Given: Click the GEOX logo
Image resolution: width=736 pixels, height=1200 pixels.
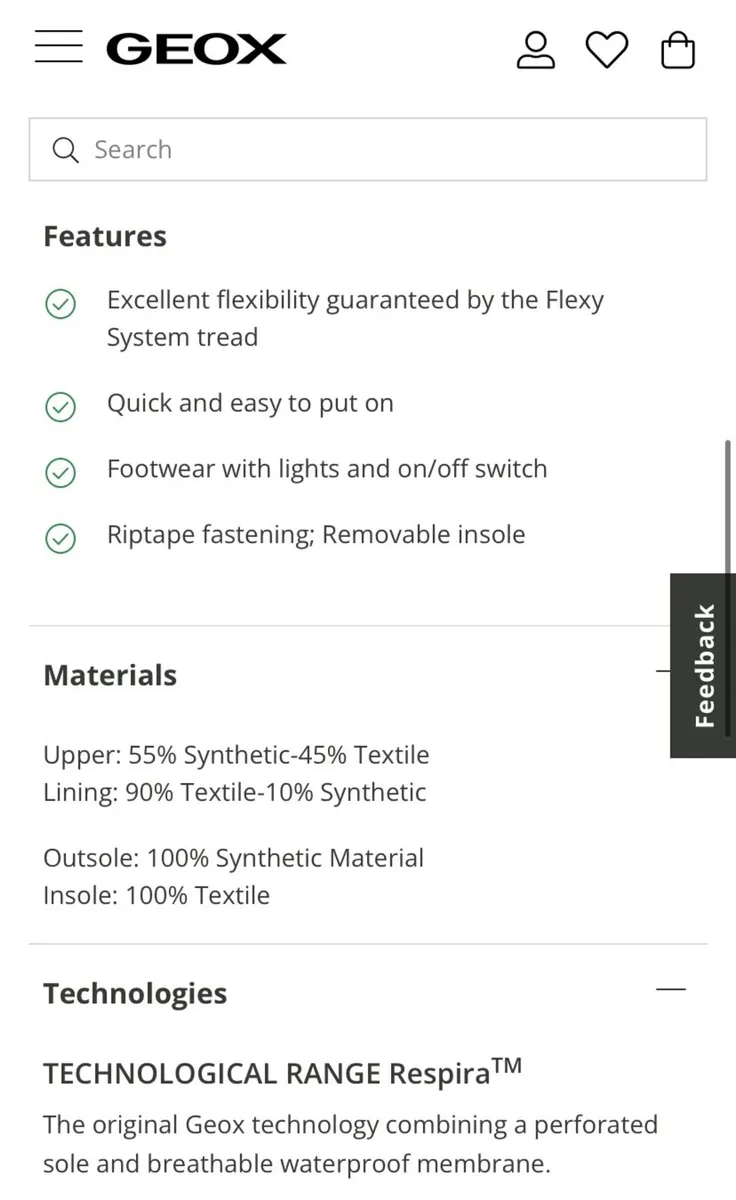Looking at the screenshot, I should tap(196, 49).
